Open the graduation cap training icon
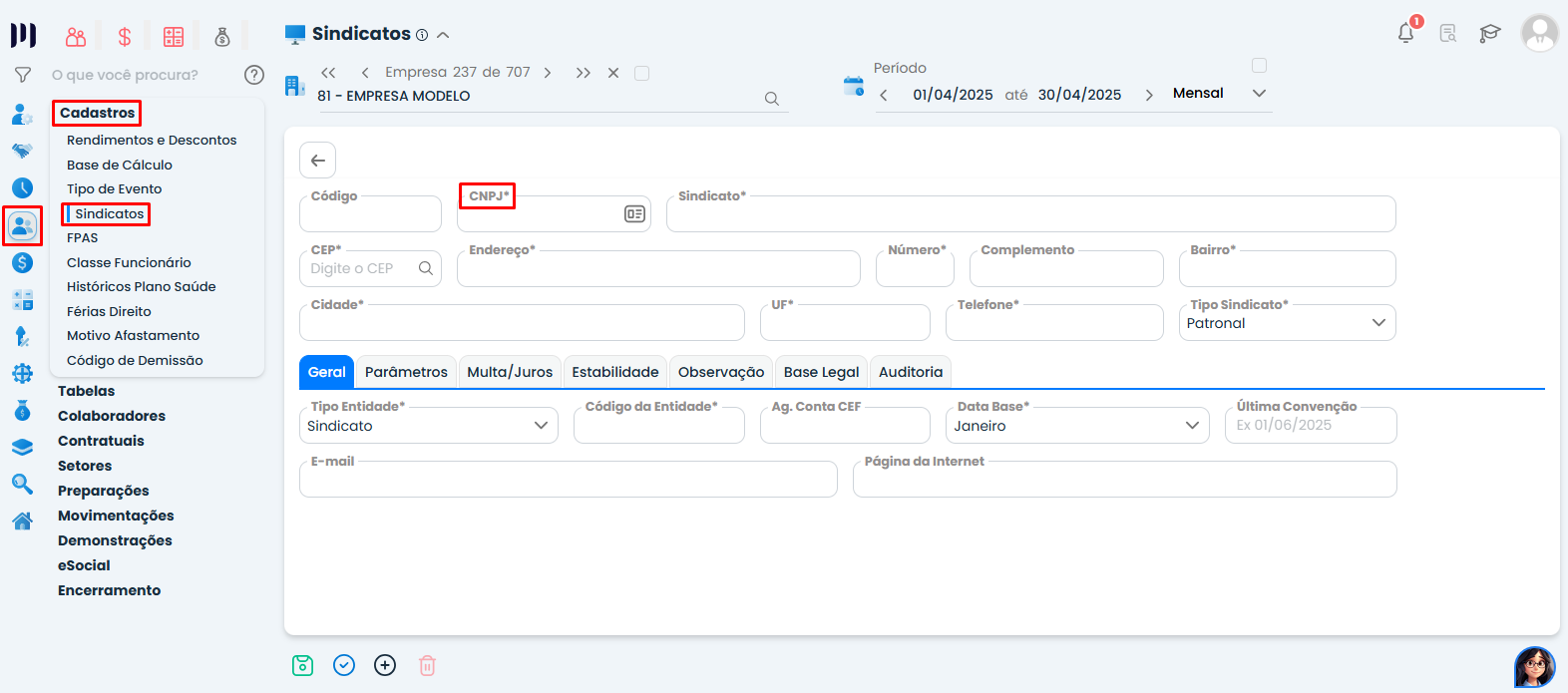 (1489, 34)
